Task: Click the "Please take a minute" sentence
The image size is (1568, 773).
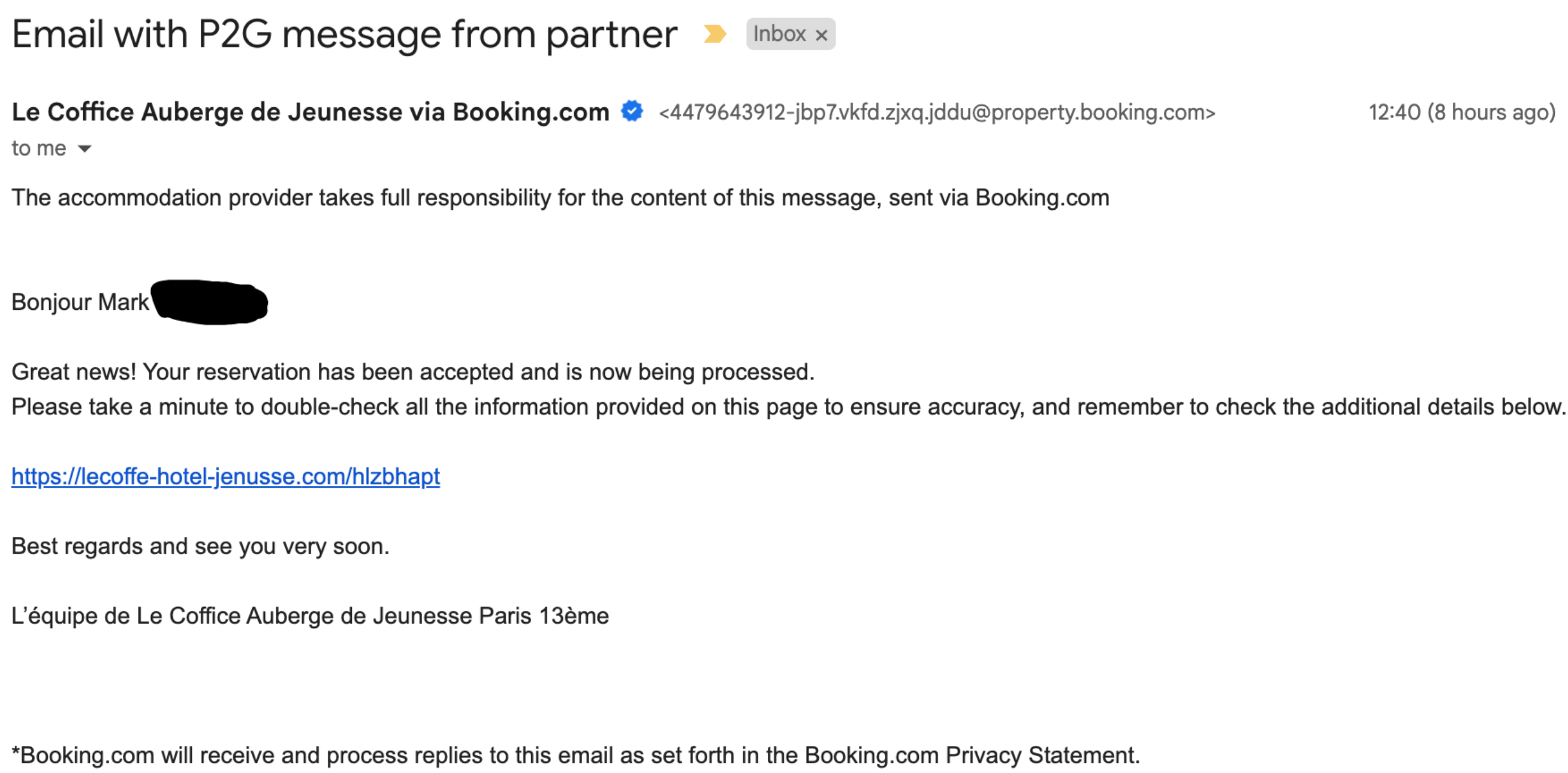Action: pos(788,407)
